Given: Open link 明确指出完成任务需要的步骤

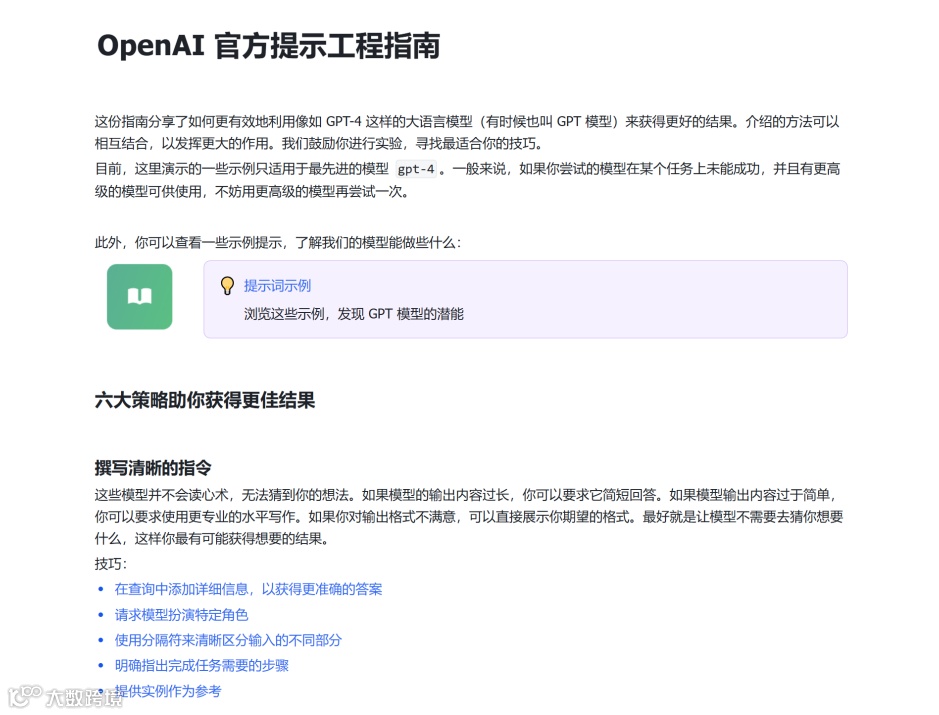Looking at the screenshot, I should [202, 665].
